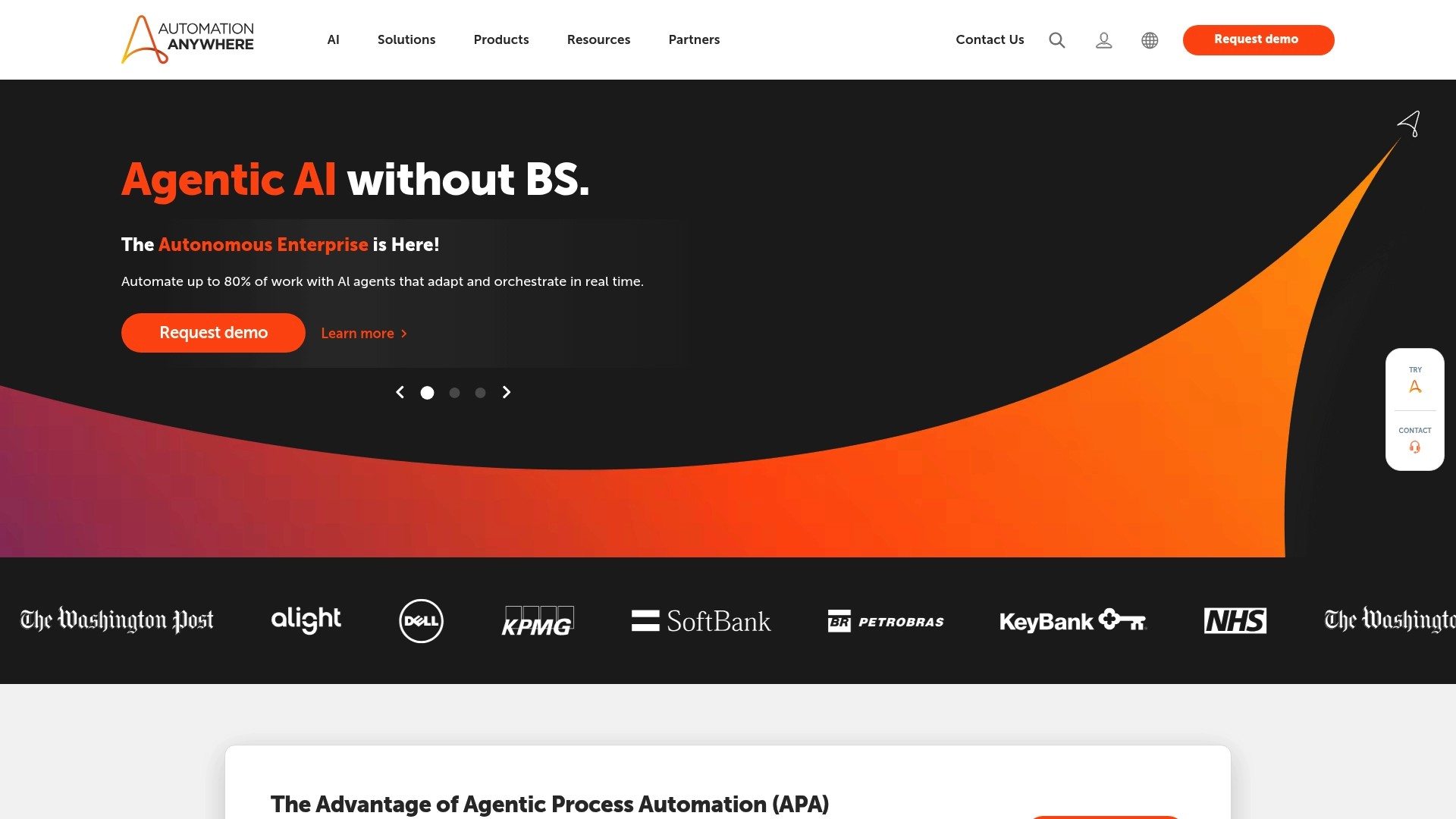Open the TRY shortcut in the side panel
This screenshot has height=819, width=1456.
pos(1415,379)
